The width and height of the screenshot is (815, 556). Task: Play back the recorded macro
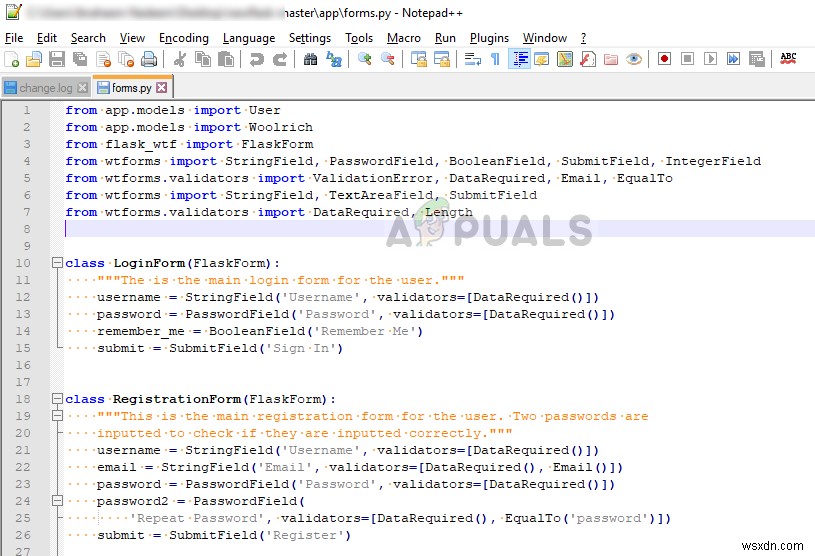710,59
